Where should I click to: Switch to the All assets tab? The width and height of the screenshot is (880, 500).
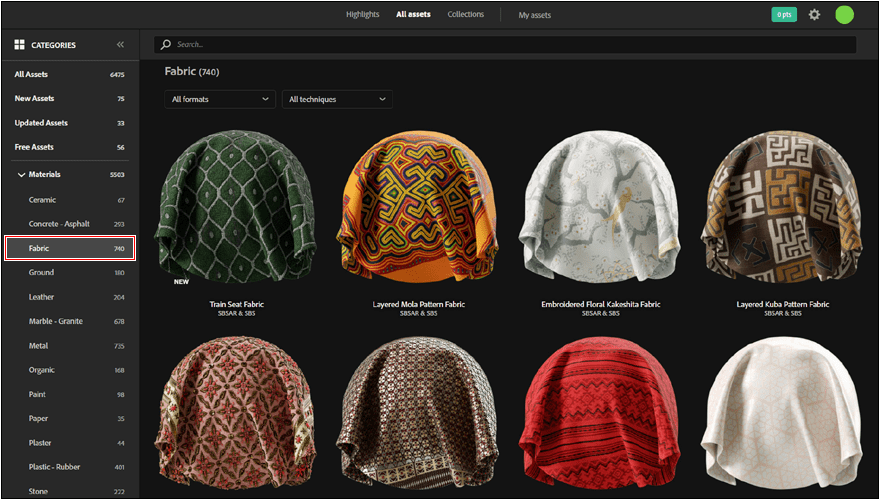(x=414, y=15)
